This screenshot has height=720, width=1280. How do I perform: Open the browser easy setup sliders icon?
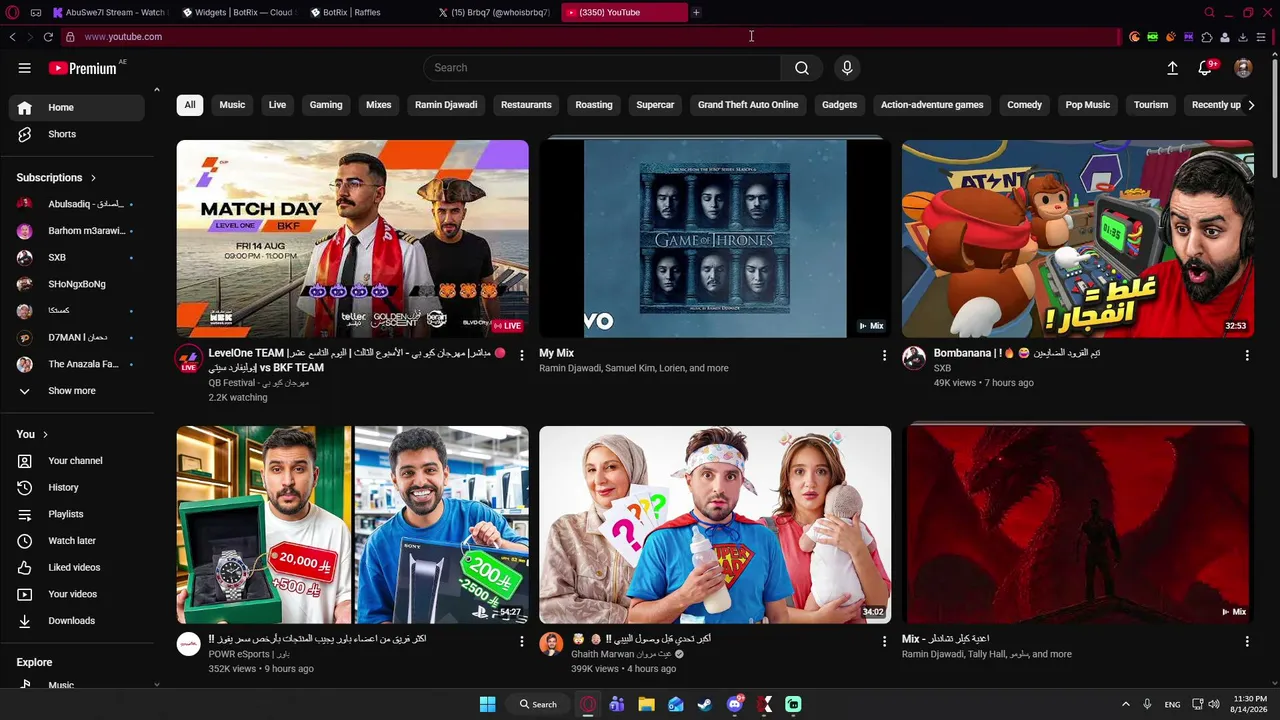coord(1261,37)
